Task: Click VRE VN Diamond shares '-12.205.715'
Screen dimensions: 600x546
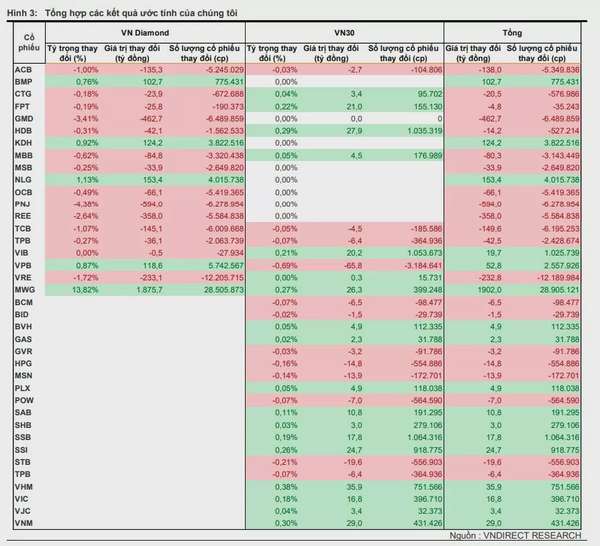Action: (x=223, y=278)
